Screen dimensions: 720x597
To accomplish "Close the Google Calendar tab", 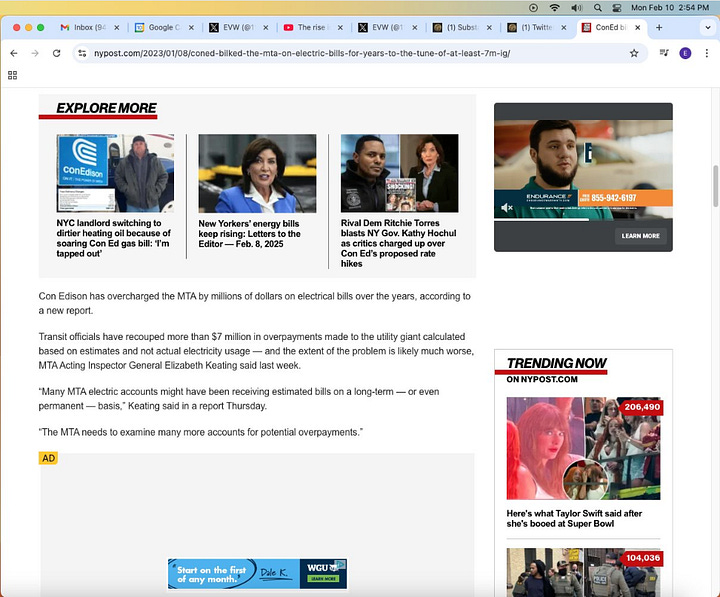I will tap(191, 28).
